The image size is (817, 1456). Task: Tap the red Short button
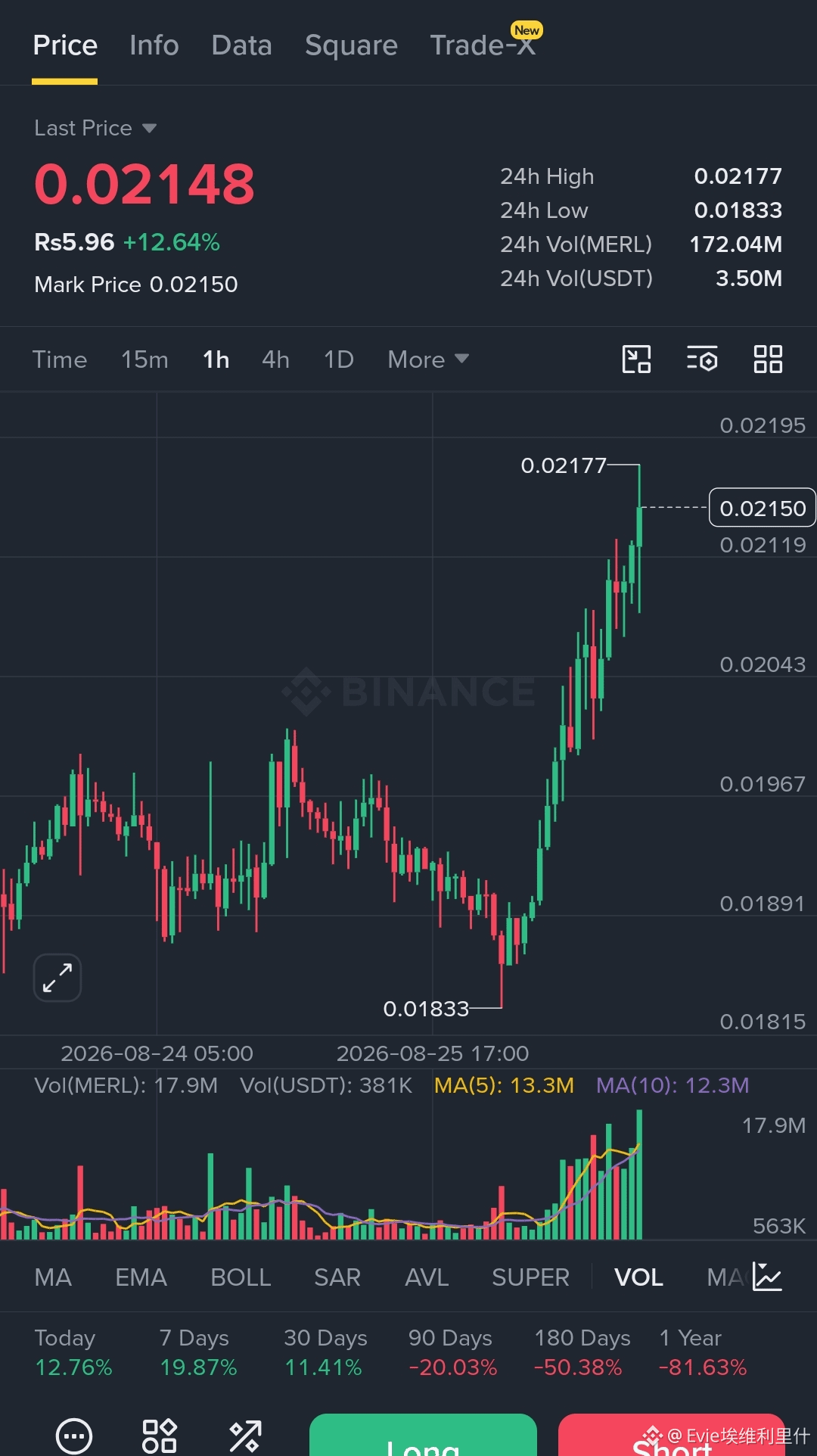(672, 1435)
